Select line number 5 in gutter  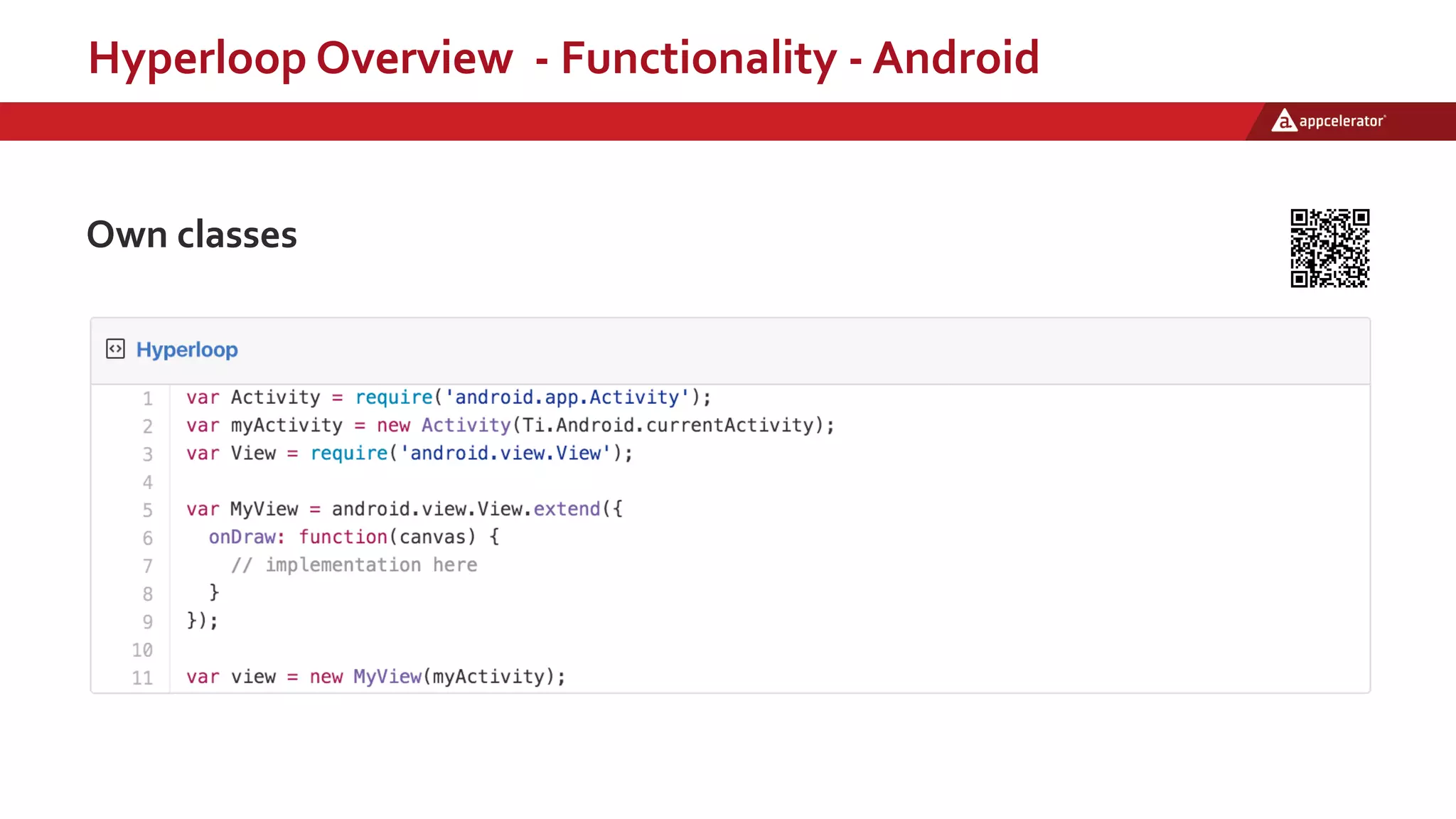coord(147,510)
